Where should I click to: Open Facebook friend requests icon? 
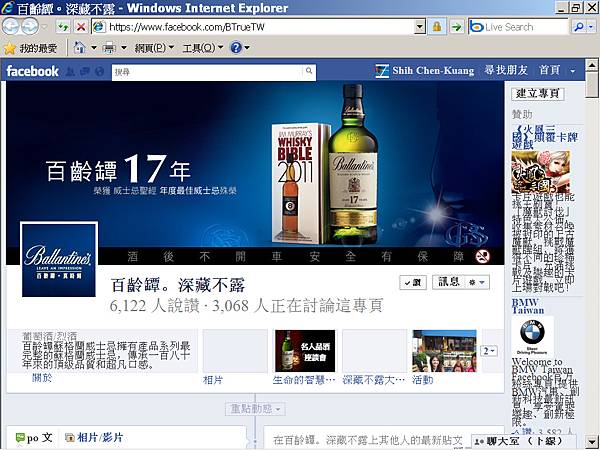(70, 71)
